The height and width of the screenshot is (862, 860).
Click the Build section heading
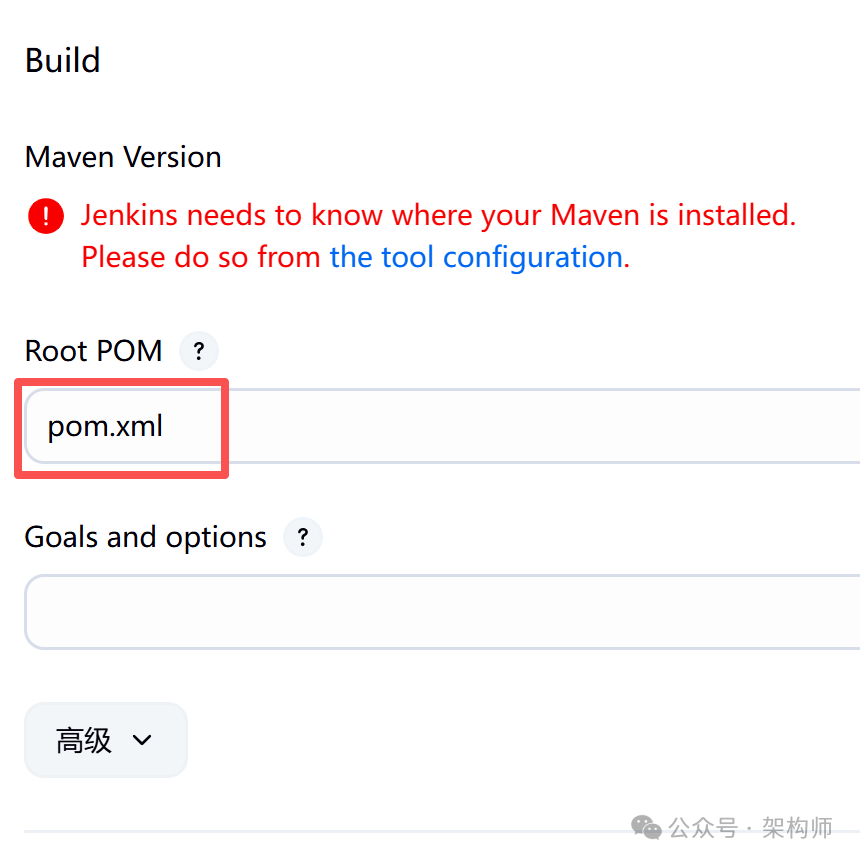pyautogui.click(x=62, y=60)
